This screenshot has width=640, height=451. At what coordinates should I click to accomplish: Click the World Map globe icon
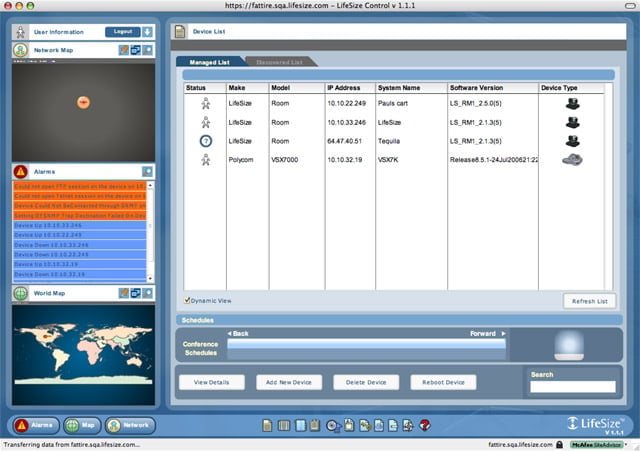tap(20, 293)
